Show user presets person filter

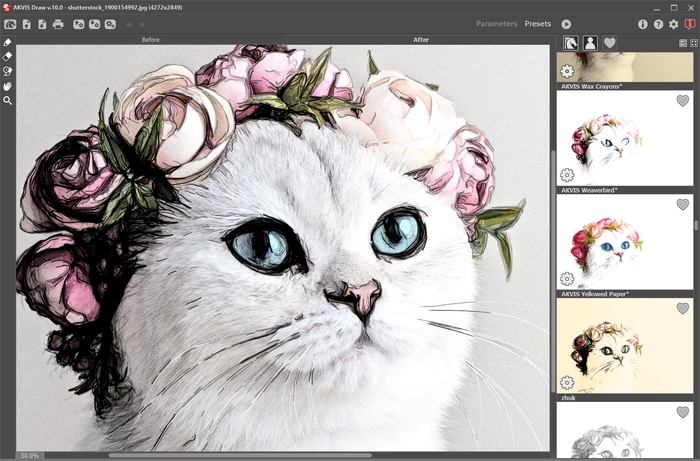coord(590,43)
